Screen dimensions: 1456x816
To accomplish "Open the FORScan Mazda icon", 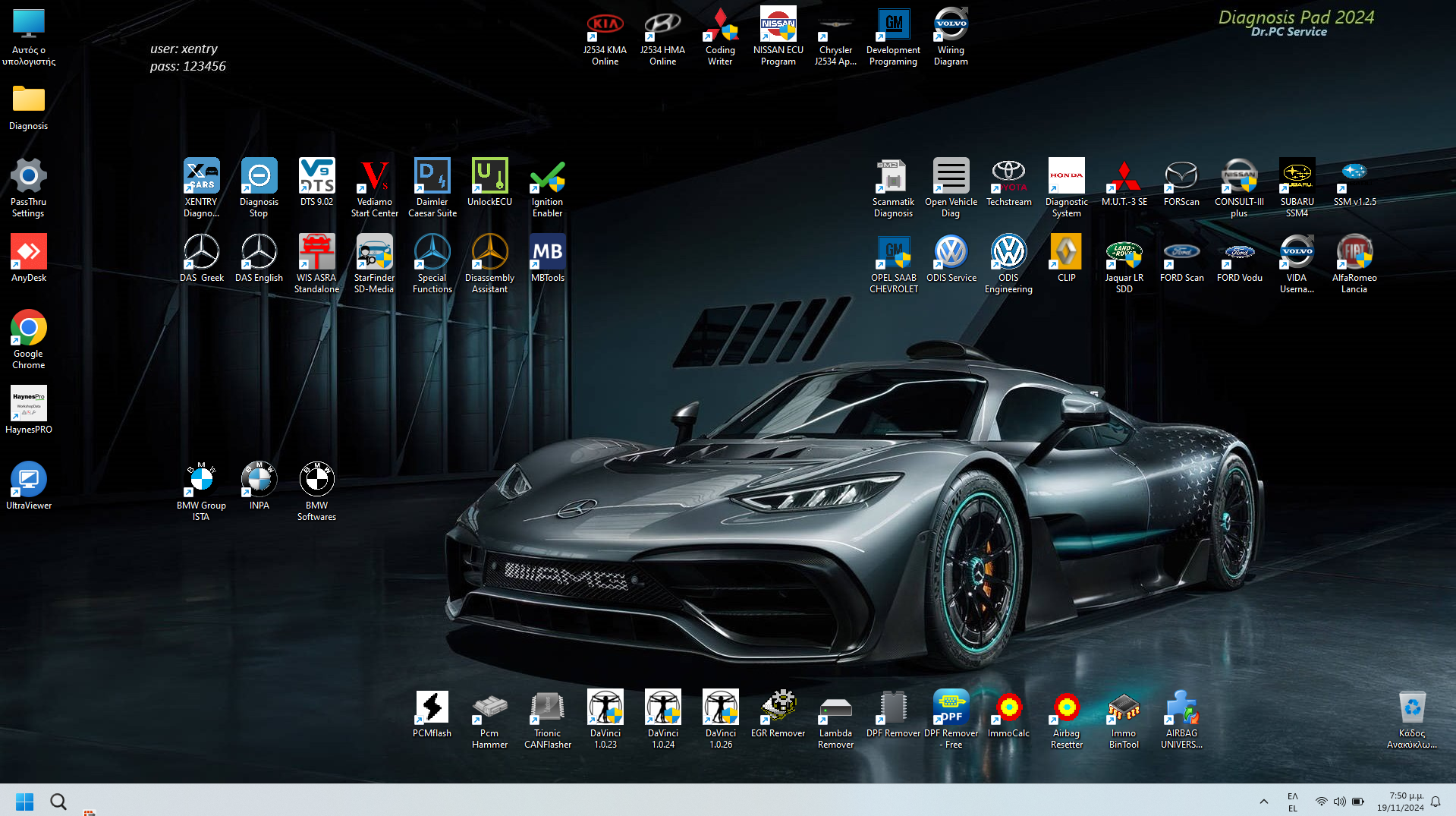I will click(x=1181, y=182).
